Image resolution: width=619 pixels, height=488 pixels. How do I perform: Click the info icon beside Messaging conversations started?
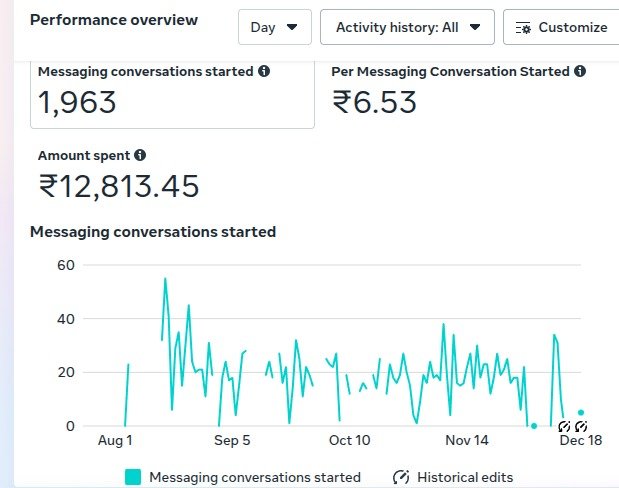coord(264,71)
